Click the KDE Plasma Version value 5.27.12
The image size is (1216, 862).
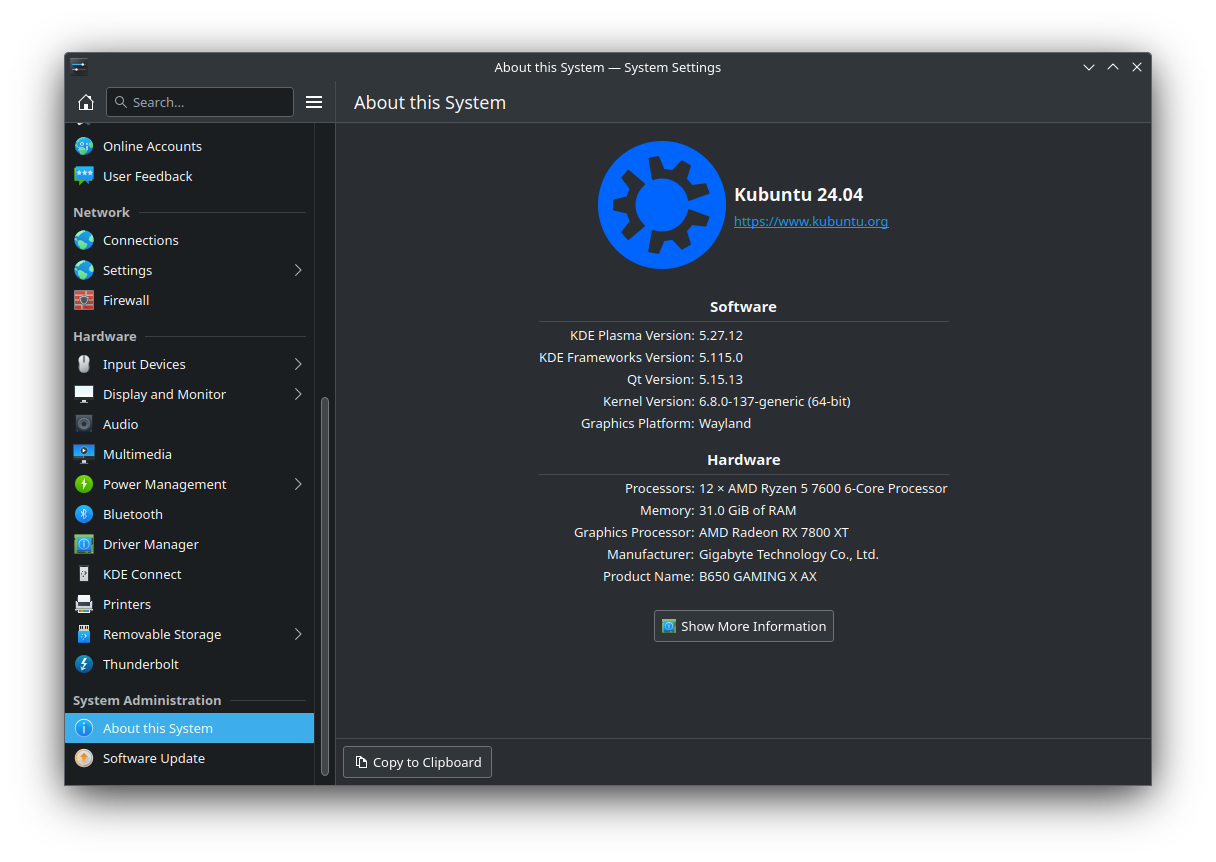[x=721, y=335]
